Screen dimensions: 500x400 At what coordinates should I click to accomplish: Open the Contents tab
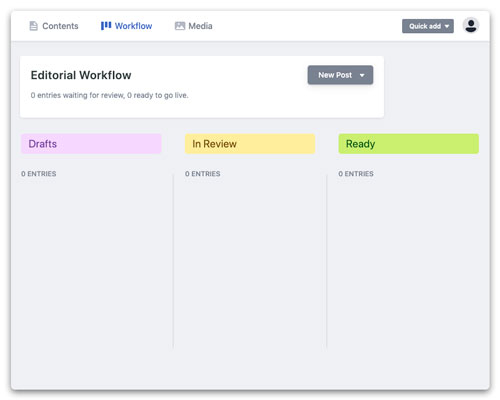coord(54,26)
